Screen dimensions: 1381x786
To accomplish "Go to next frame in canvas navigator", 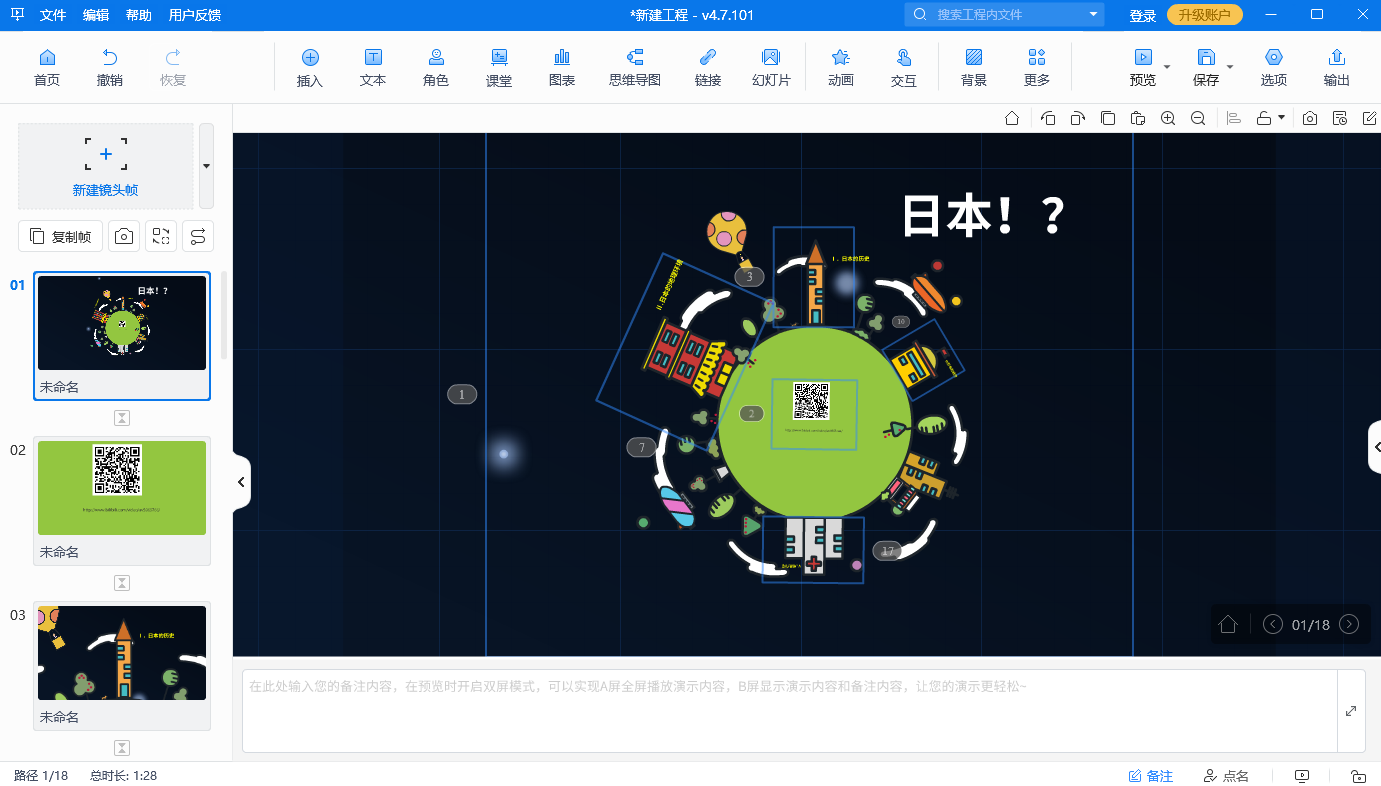I will (x=1349, y=624).
